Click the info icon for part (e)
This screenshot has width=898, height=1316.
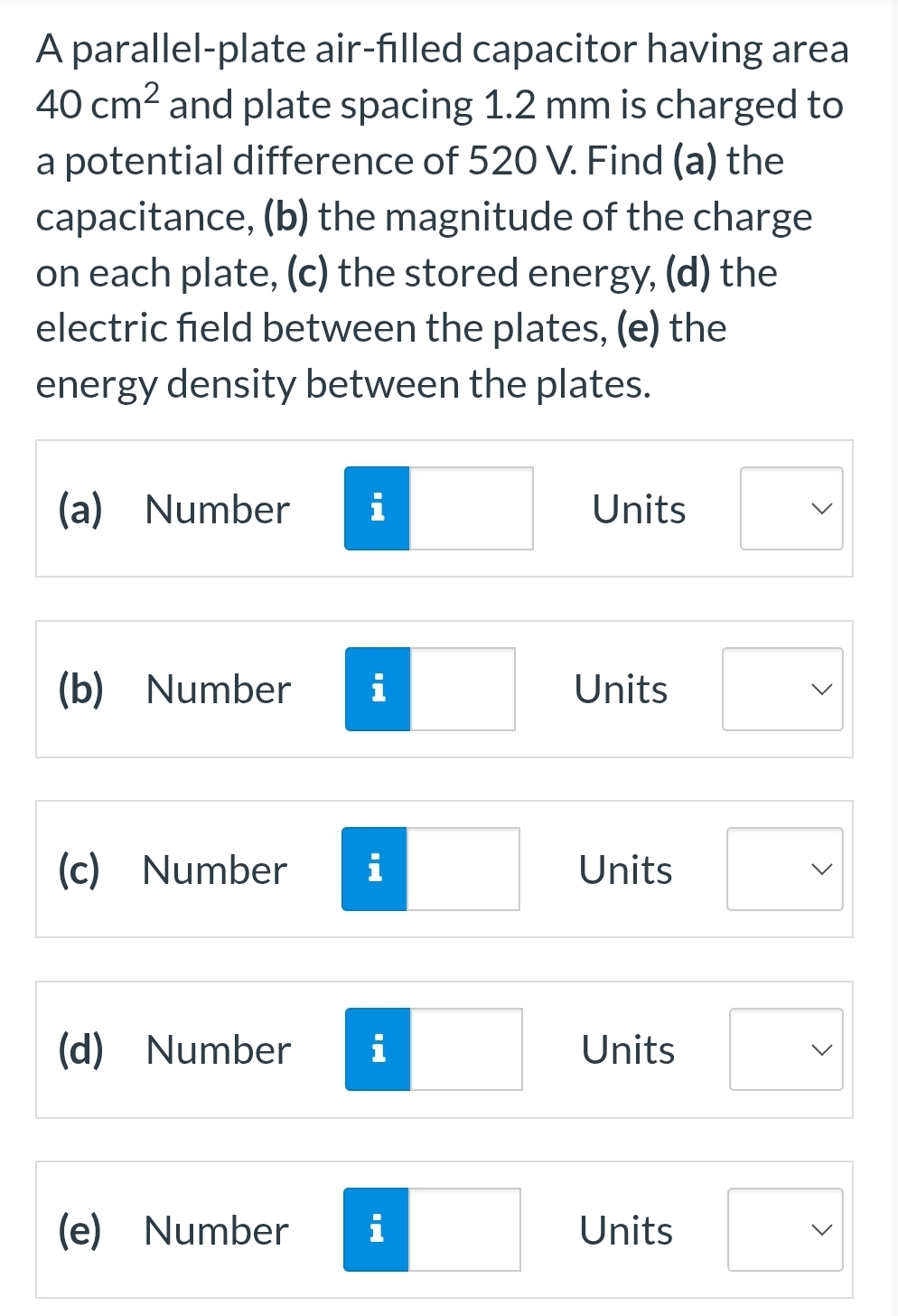(x=377, y=1229)
